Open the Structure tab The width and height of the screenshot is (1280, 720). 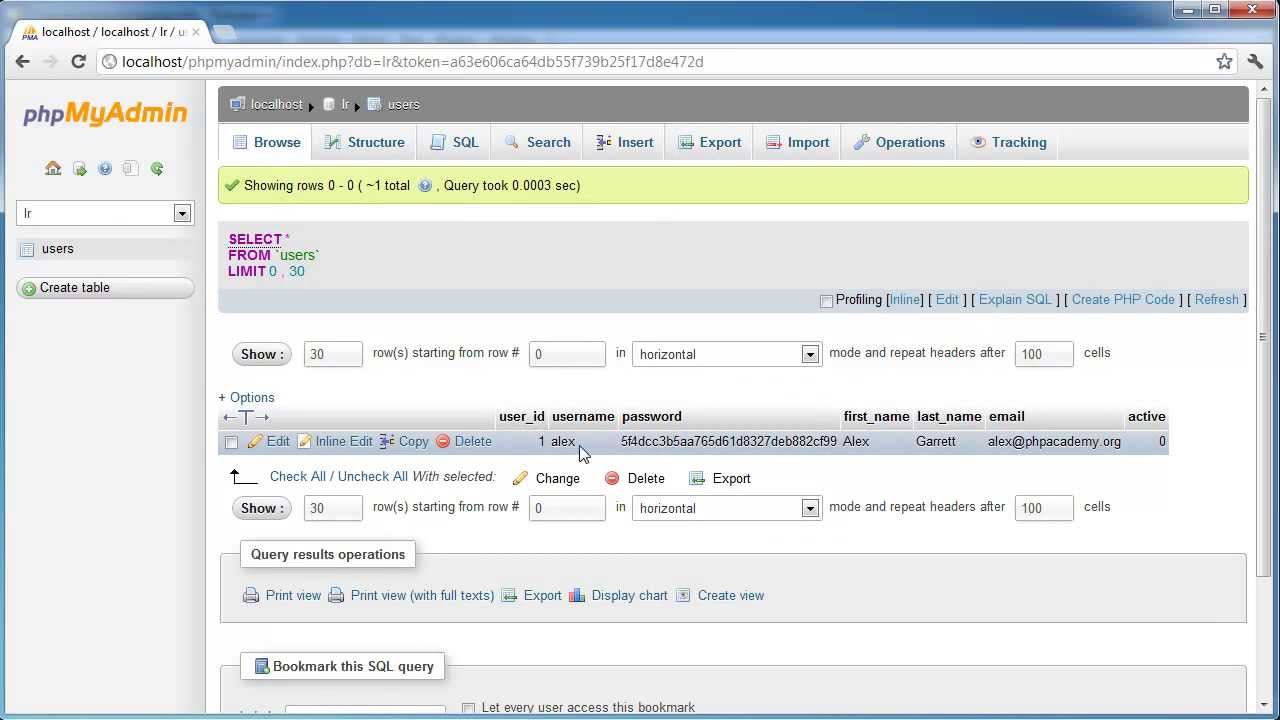pos(364,142)
